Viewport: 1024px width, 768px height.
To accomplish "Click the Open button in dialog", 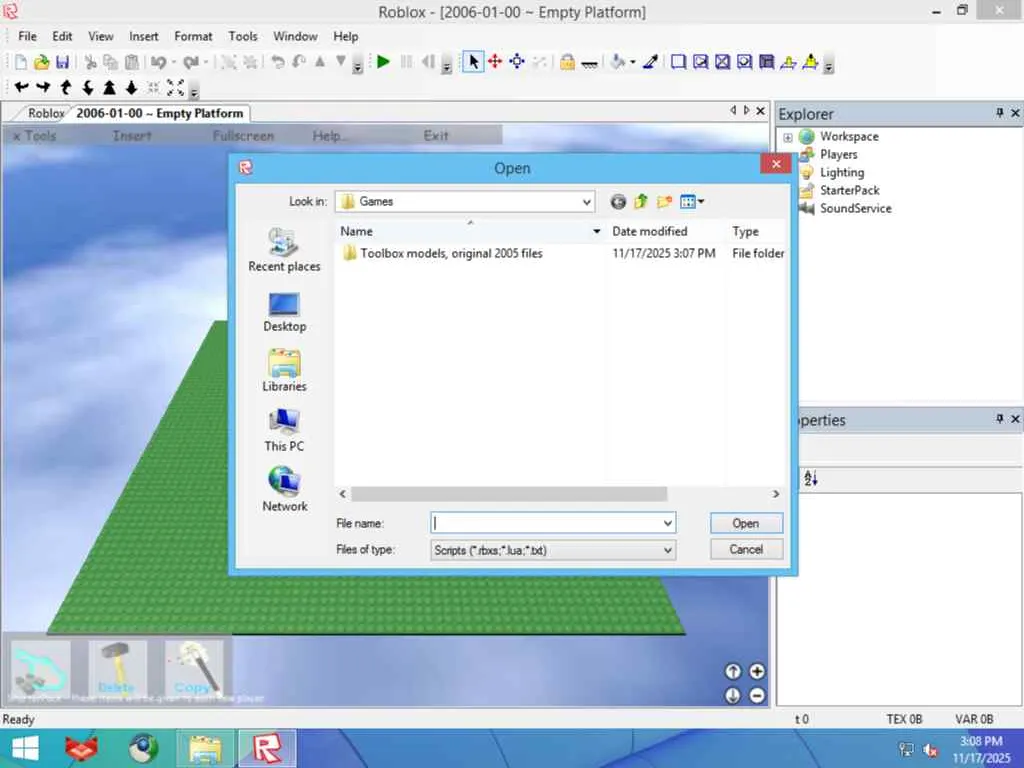I will (746, 524).
